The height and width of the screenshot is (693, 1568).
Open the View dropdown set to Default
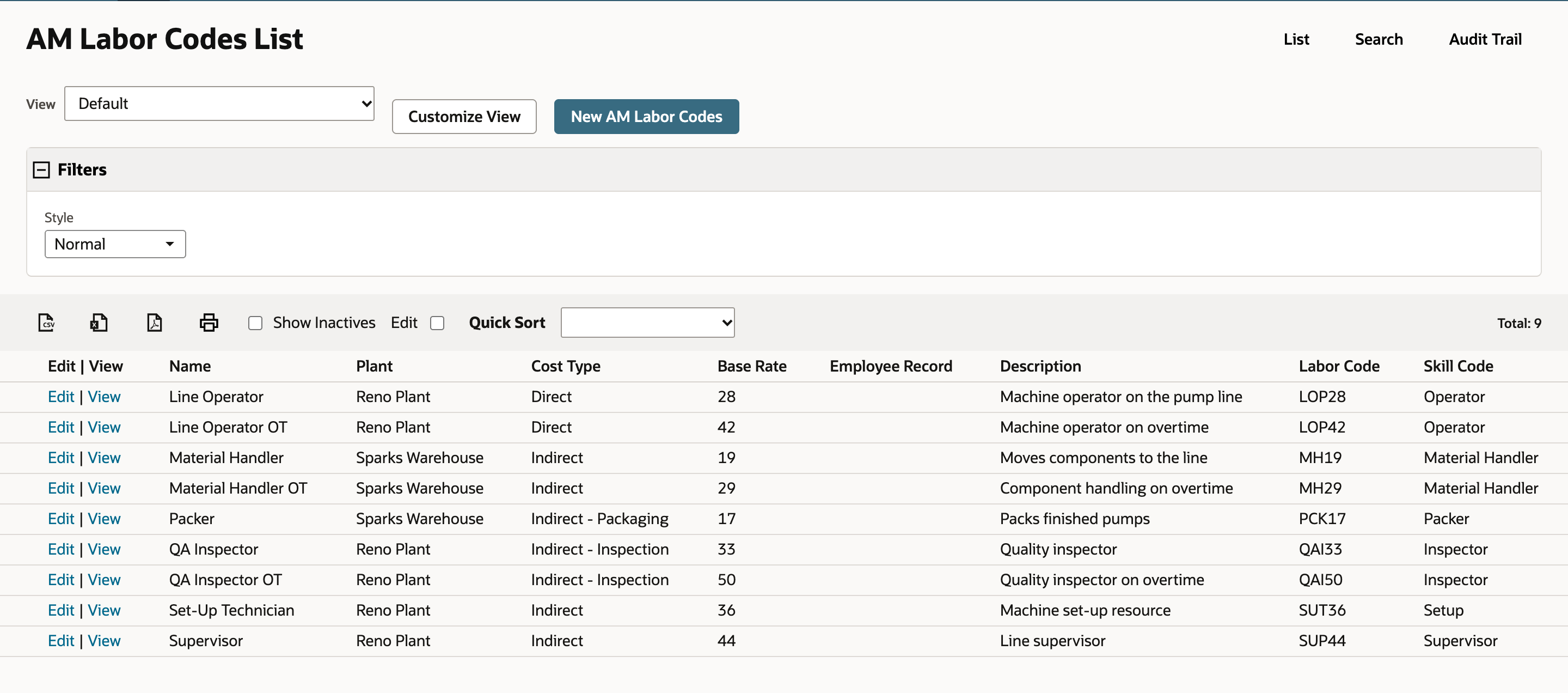point(219,104)
